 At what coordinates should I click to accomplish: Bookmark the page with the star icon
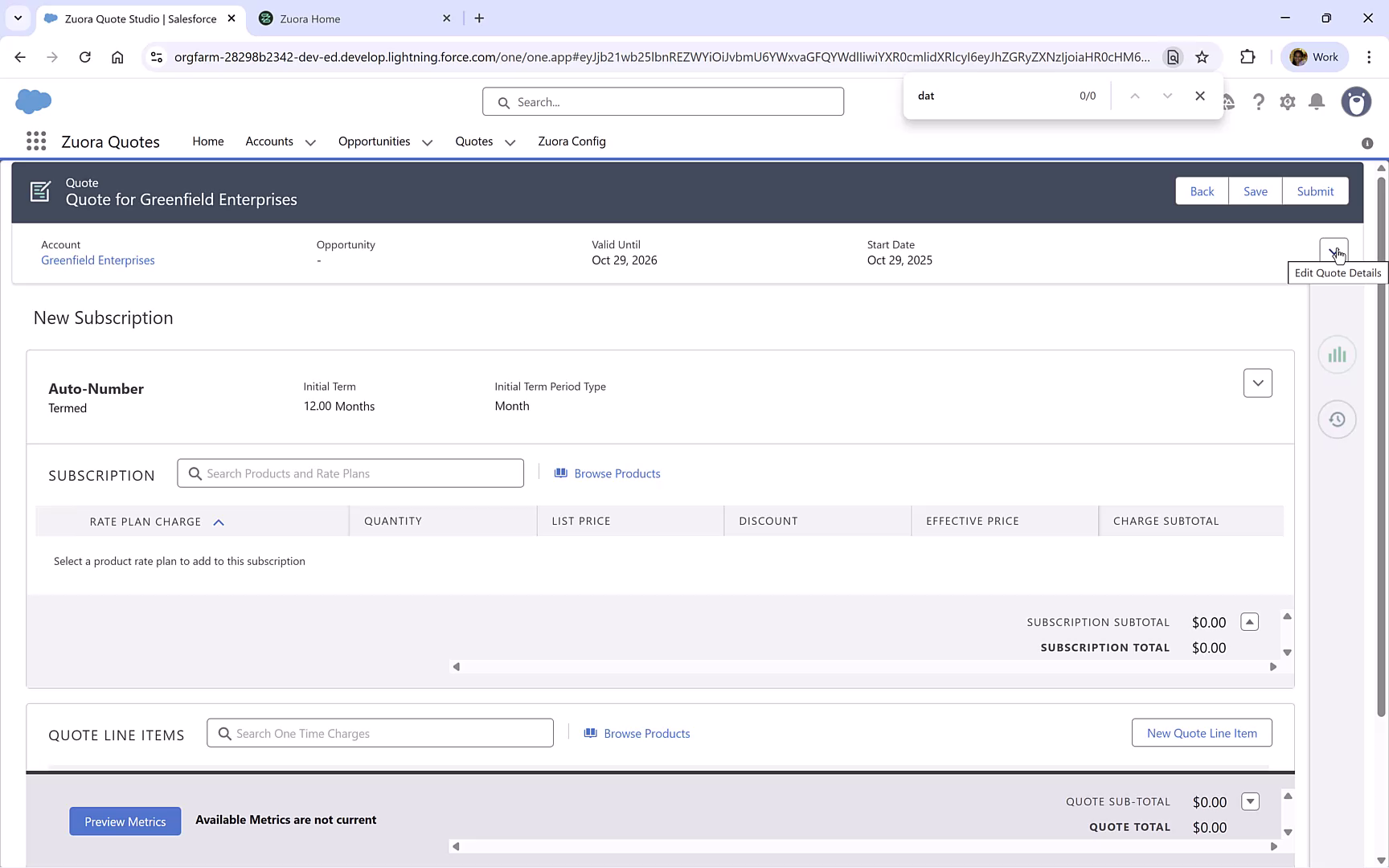pyautogui.click(x=1203, y=57)
